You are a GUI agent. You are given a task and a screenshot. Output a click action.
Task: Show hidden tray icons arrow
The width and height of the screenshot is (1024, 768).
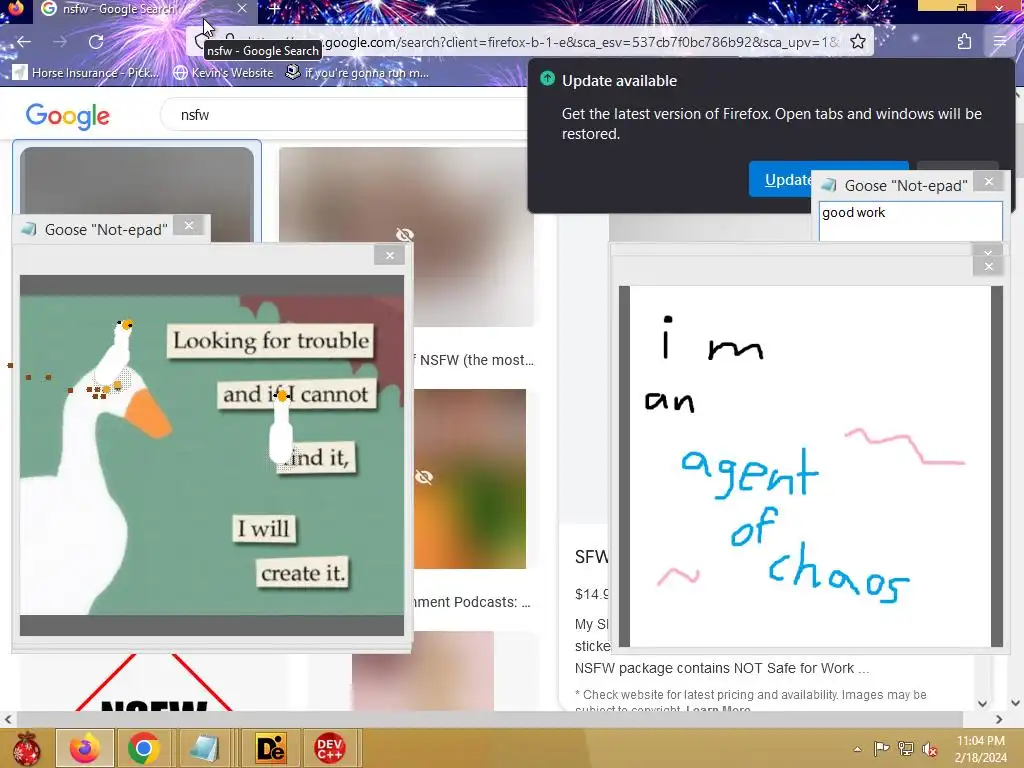click(x=857, y=749)
